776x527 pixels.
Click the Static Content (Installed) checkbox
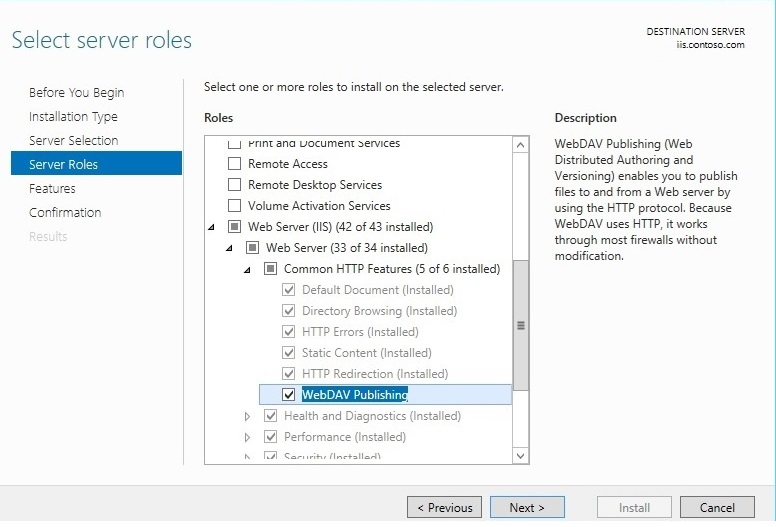pyautogui.click(x=289, y=353)
